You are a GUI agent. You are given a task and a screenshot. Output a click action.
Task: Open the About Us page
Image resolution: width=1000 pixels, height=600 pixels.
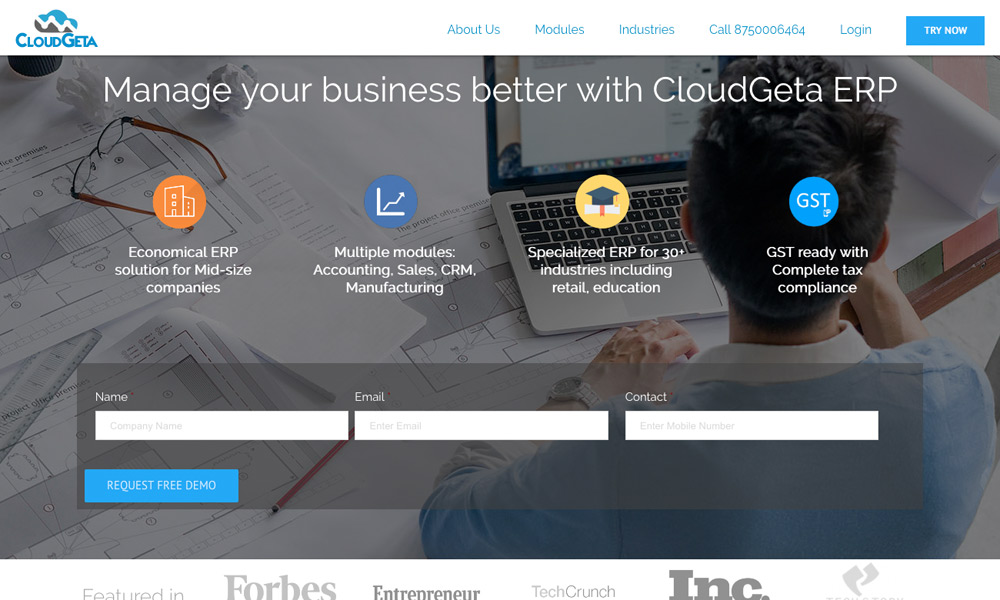(x=473, y=30)
